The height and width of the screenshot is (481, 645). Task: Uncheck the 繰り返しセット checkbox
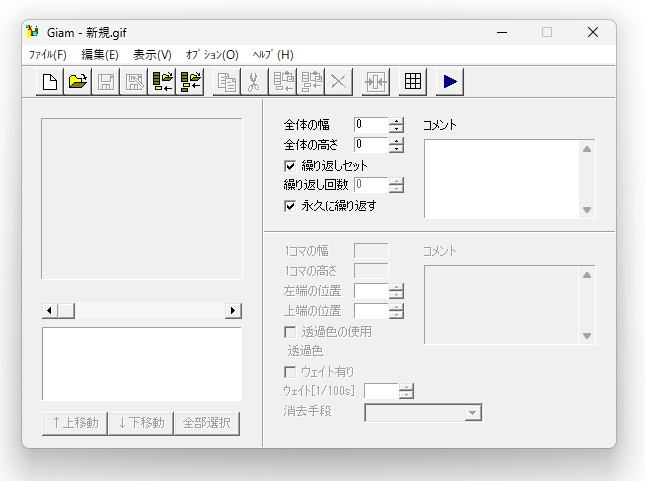pos(290,165)
